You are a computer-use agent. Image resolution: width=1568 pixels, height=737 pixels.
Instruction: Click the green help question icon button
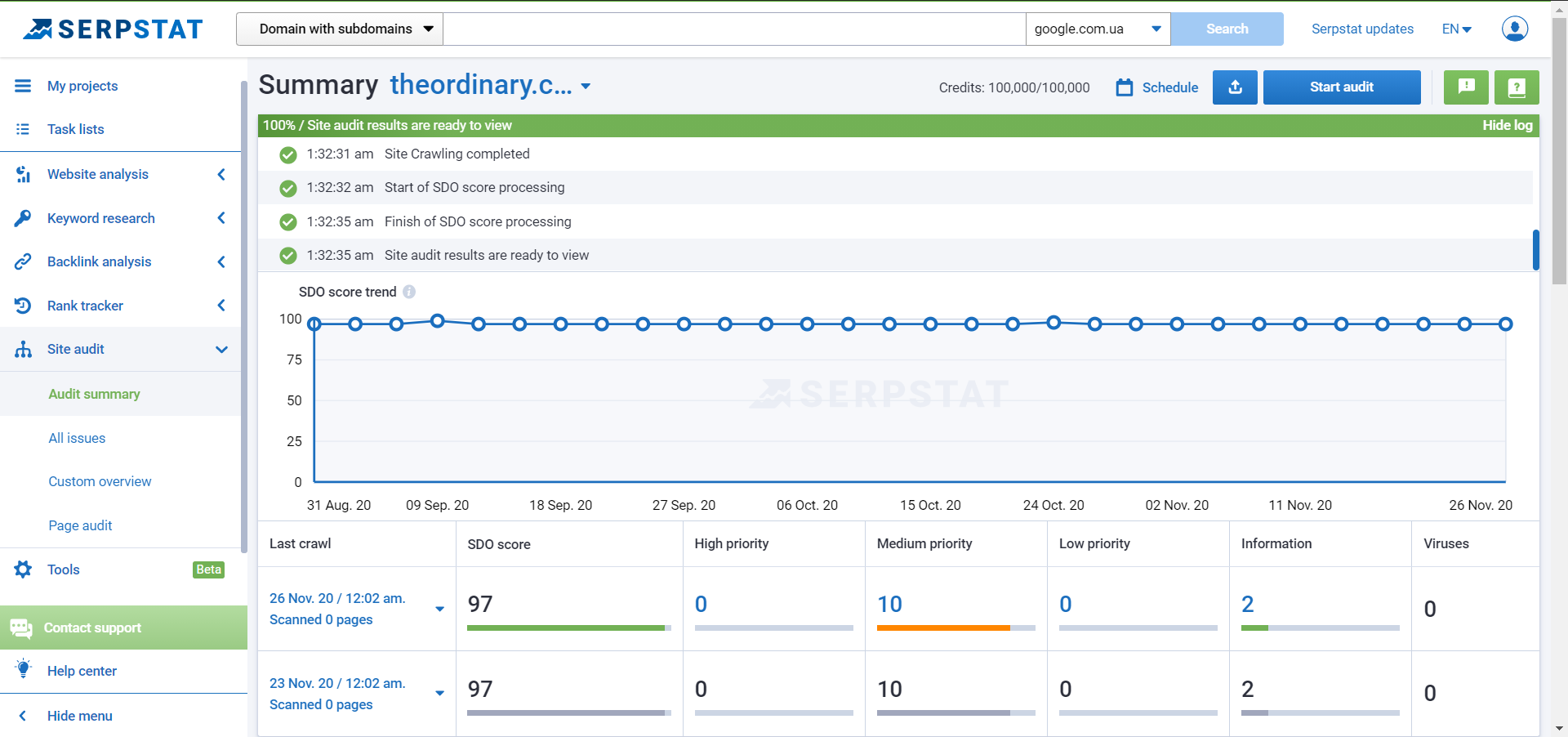1517,87
